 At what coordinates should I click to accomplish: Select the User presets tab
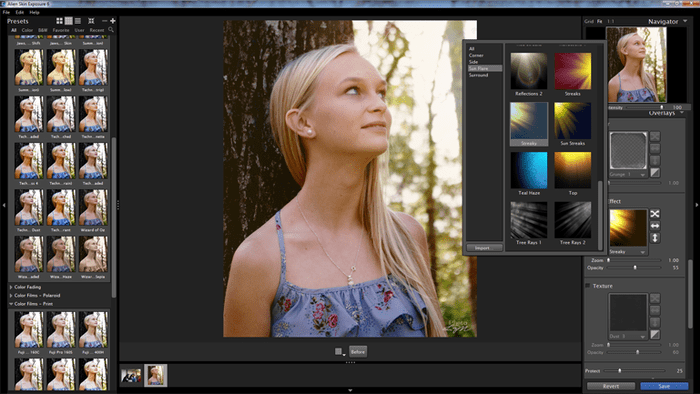(x=79, y=30)
